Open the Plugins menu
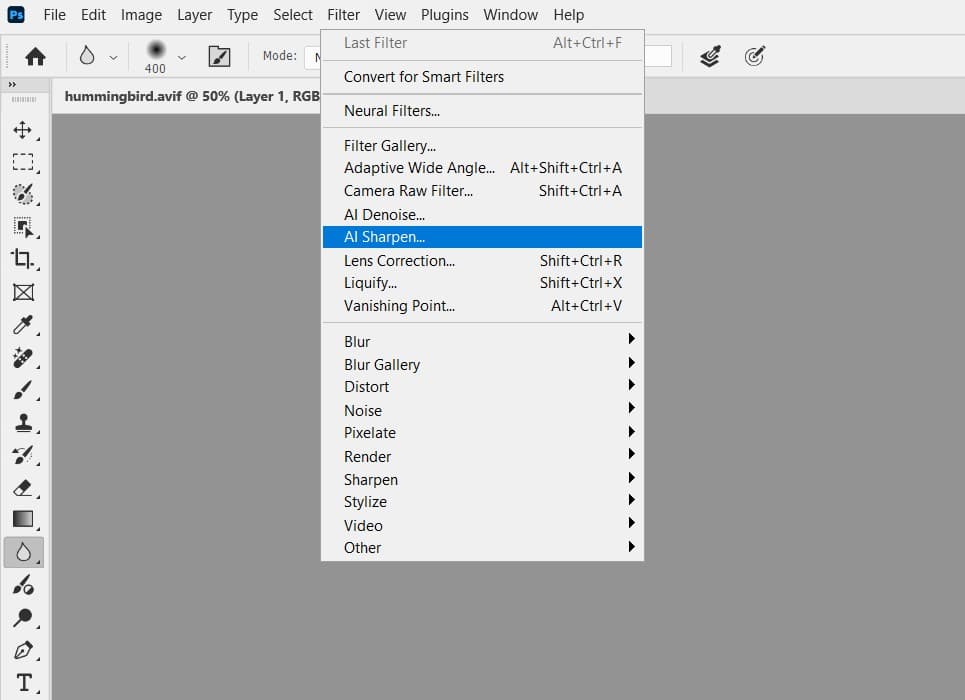965x700 pixels. tap(444, 15)
